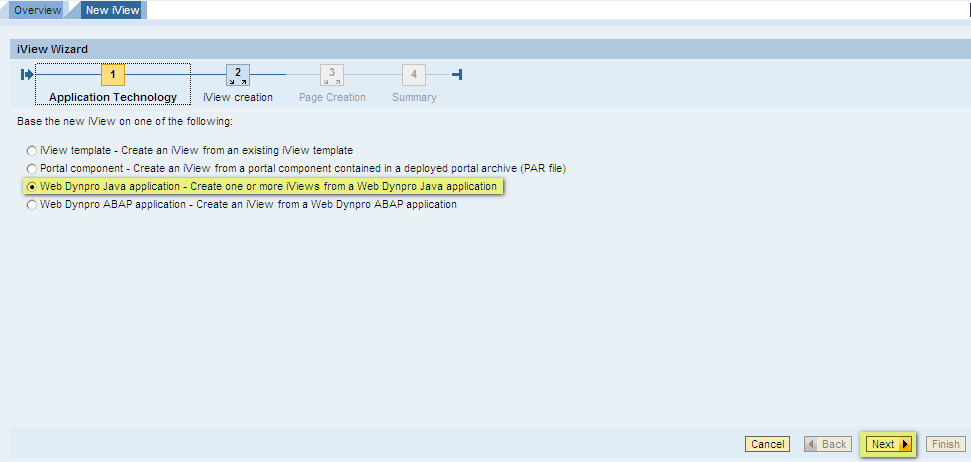This screenshot has width=971, height=462.
Task: Click the greyed step 4 roadmap box
Action: click(414, 75)
